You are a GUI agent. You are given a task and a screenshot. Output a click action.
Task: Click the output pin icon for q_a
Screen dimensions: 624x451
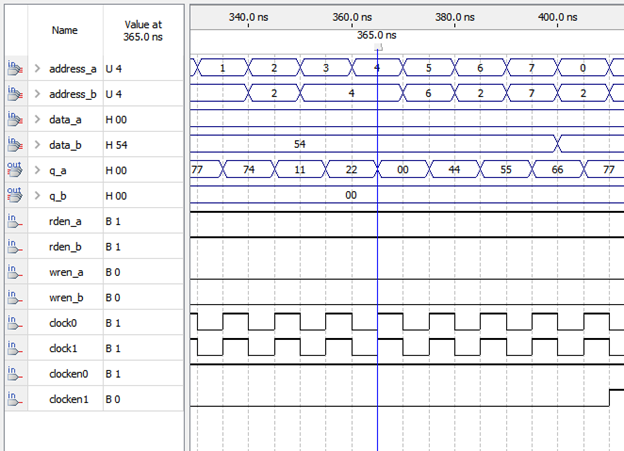pyautogui.click(x=16, y=171)
